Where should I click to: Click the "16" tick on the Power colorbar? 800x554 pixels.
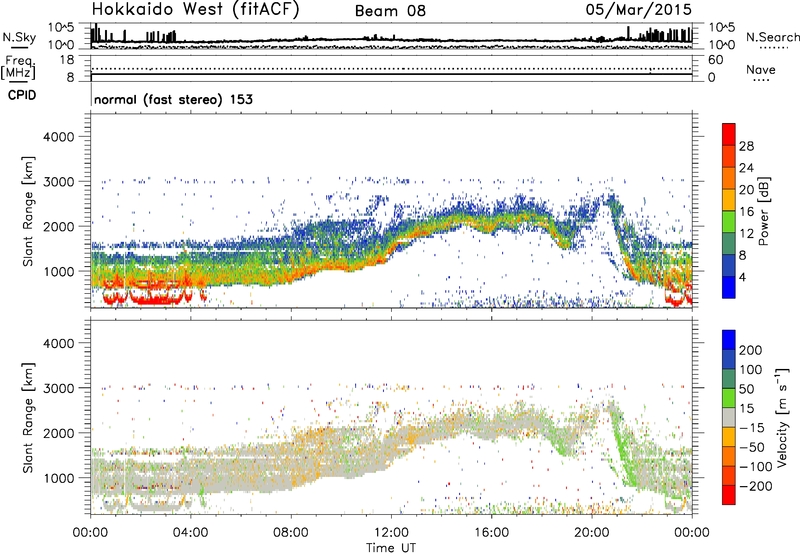[746, 212]
